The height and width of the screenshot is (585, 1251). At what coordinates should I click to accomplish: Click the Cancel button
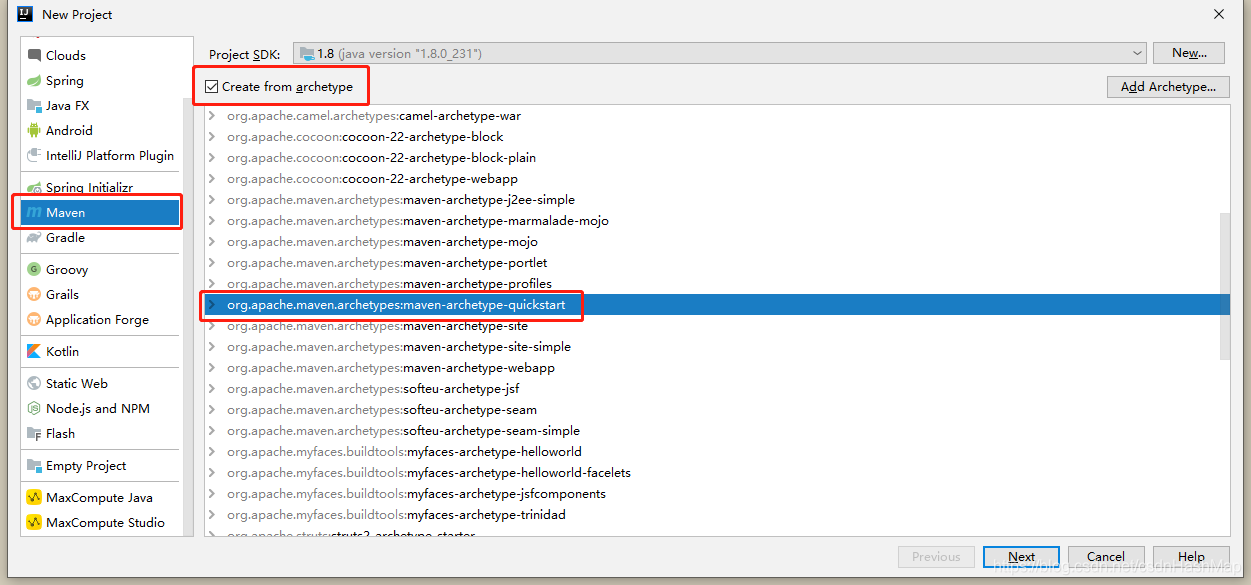(x=1106, y=557)
